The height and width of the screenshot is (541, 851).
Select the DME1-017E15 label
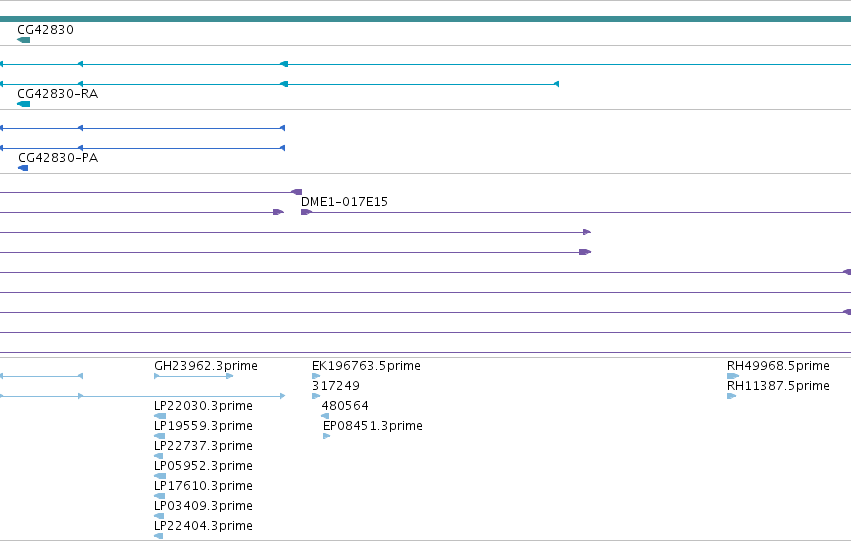(344, 202)
